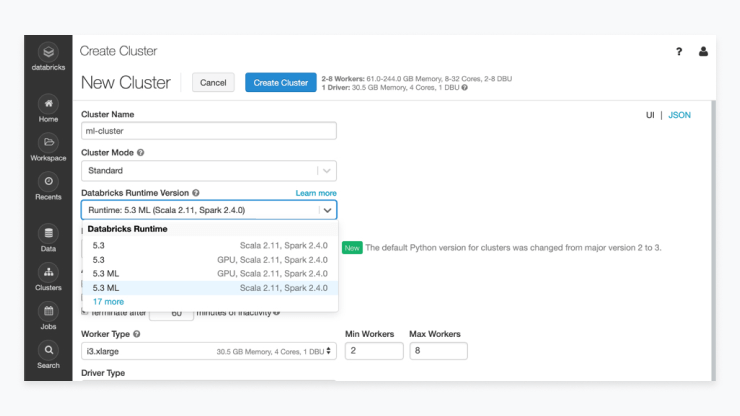Switch to the JSON view

coord(679,115)
